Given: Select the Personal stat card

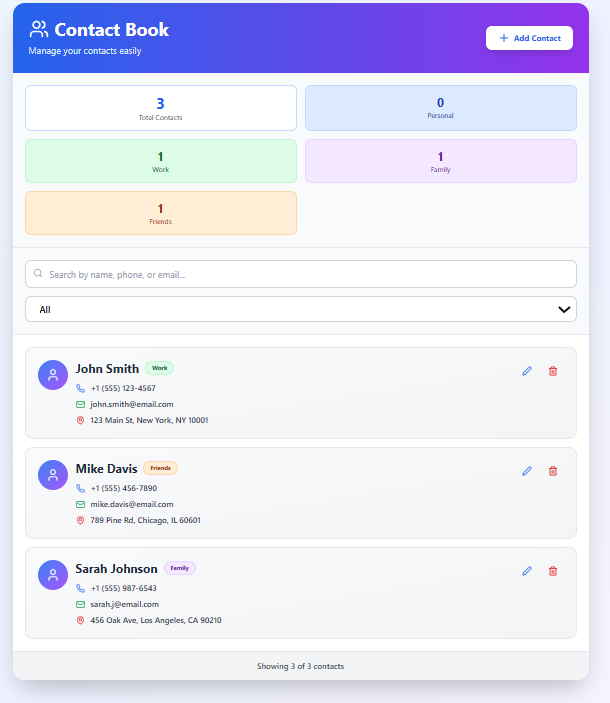Looking at the screenshot, I should 440,108.
